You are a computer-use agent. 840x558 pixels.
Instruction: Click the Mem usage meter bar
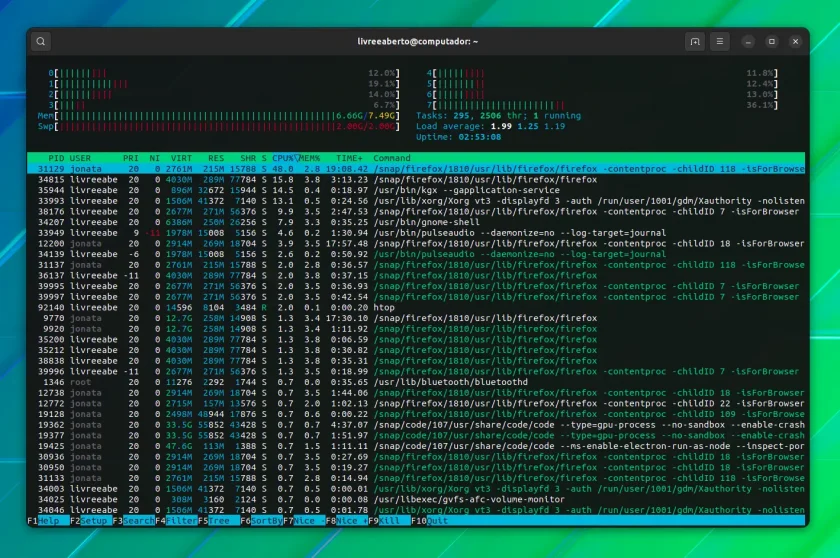(x=219, y=116)
